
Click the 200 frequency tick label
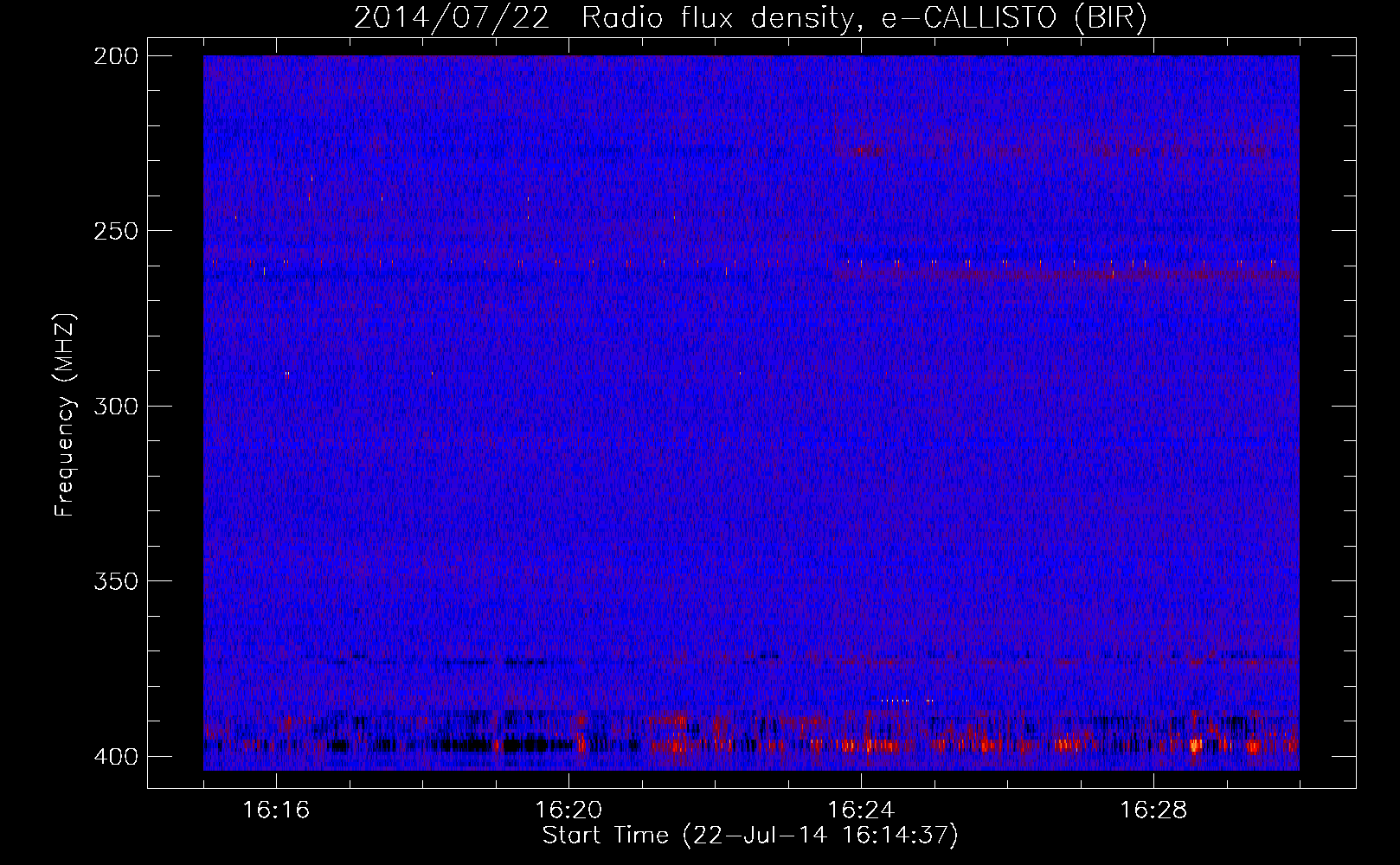coord(115,56)
